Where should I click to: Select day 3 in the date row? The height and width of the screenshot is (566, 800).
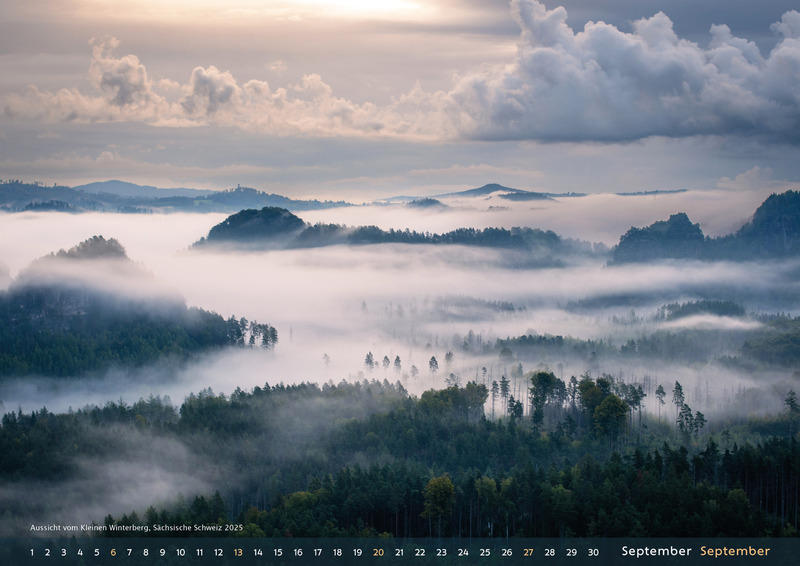(63, 552)
